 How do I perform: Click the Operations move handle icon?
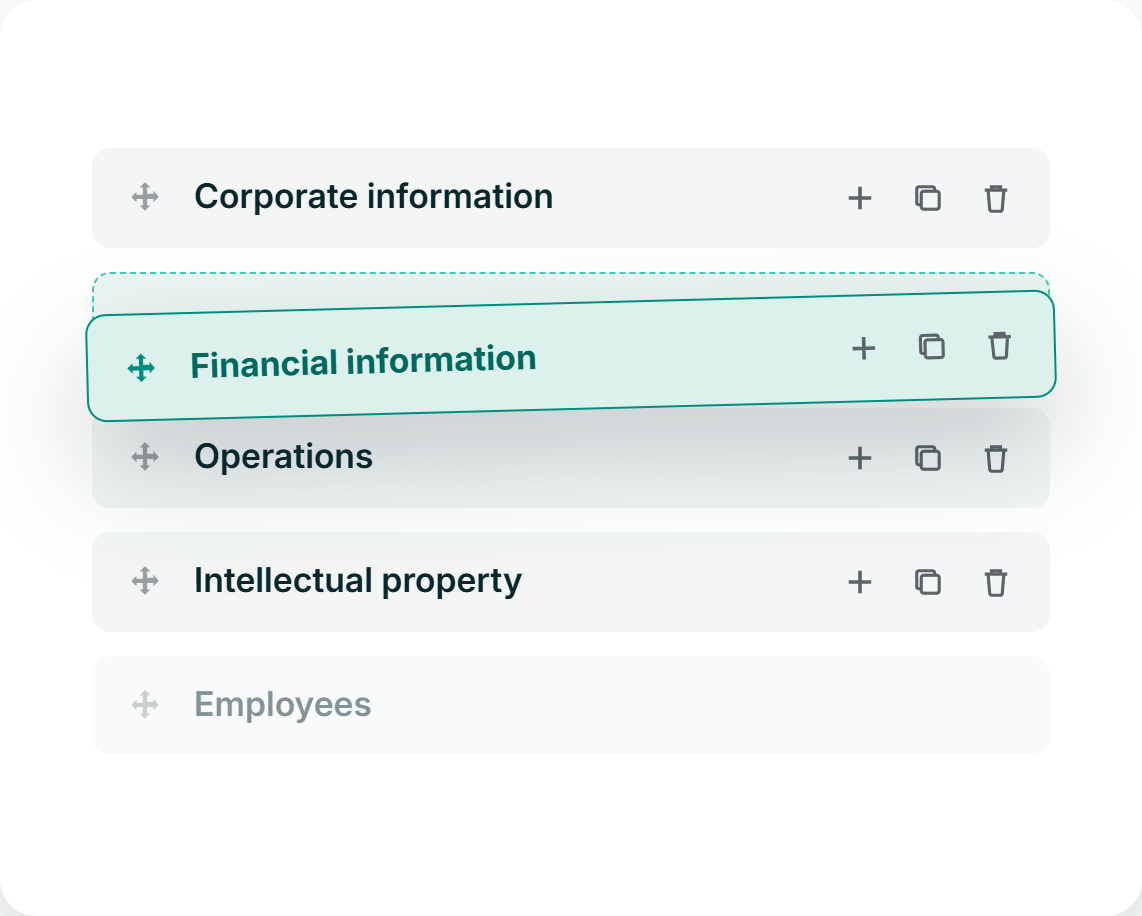pyautogui.click(x=145, y=457)
